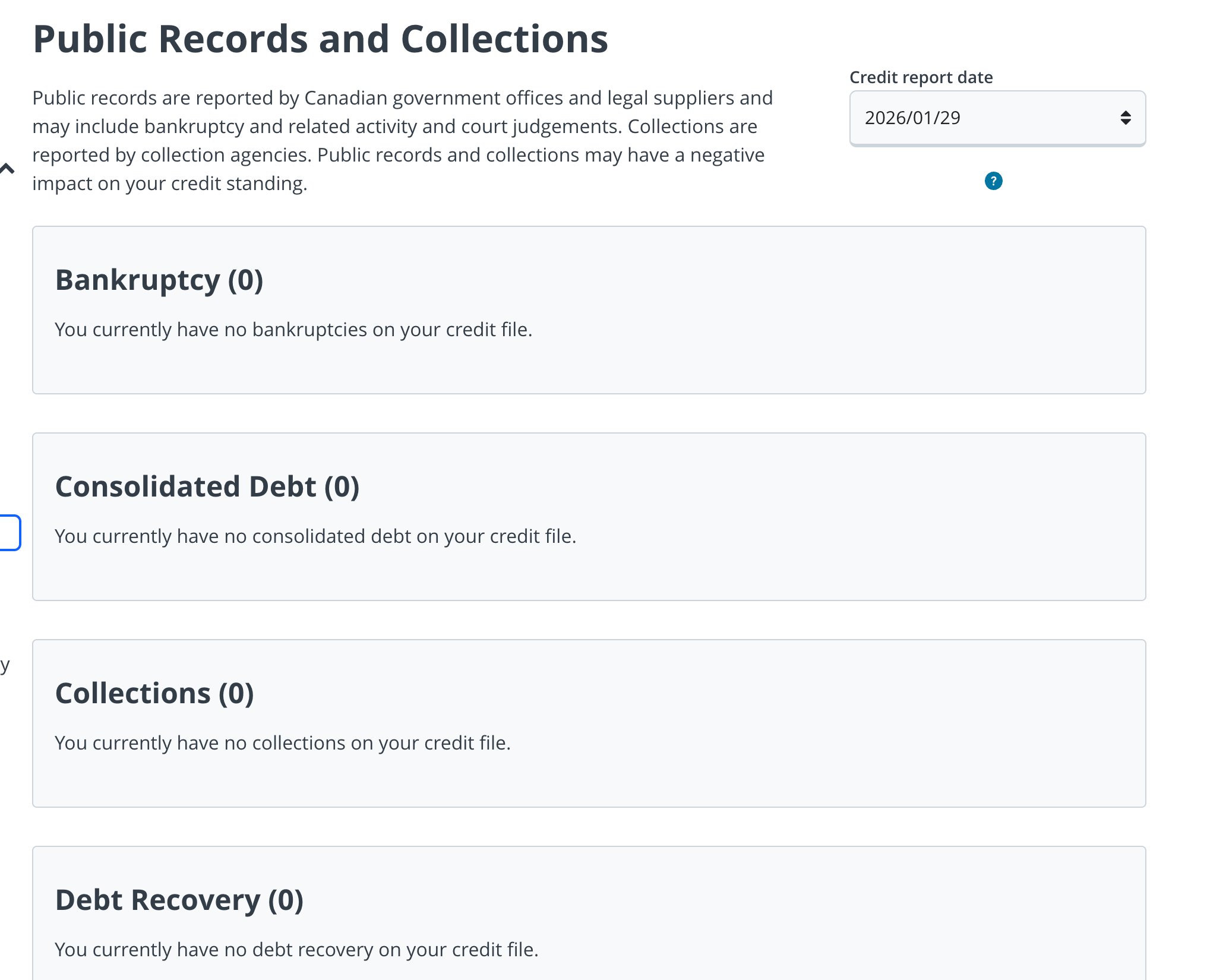Click the Bankruptcy (0) heading
1207x980 pixels.
(159, 280)
